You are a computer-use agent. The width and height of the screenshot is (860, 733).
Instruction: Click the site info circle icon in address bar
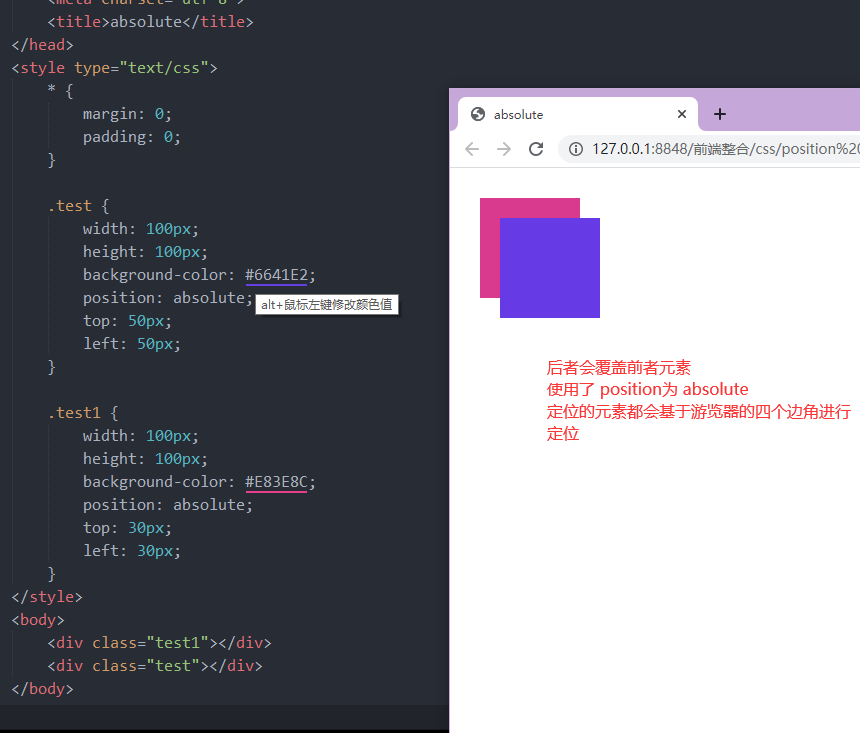[575, 148]
